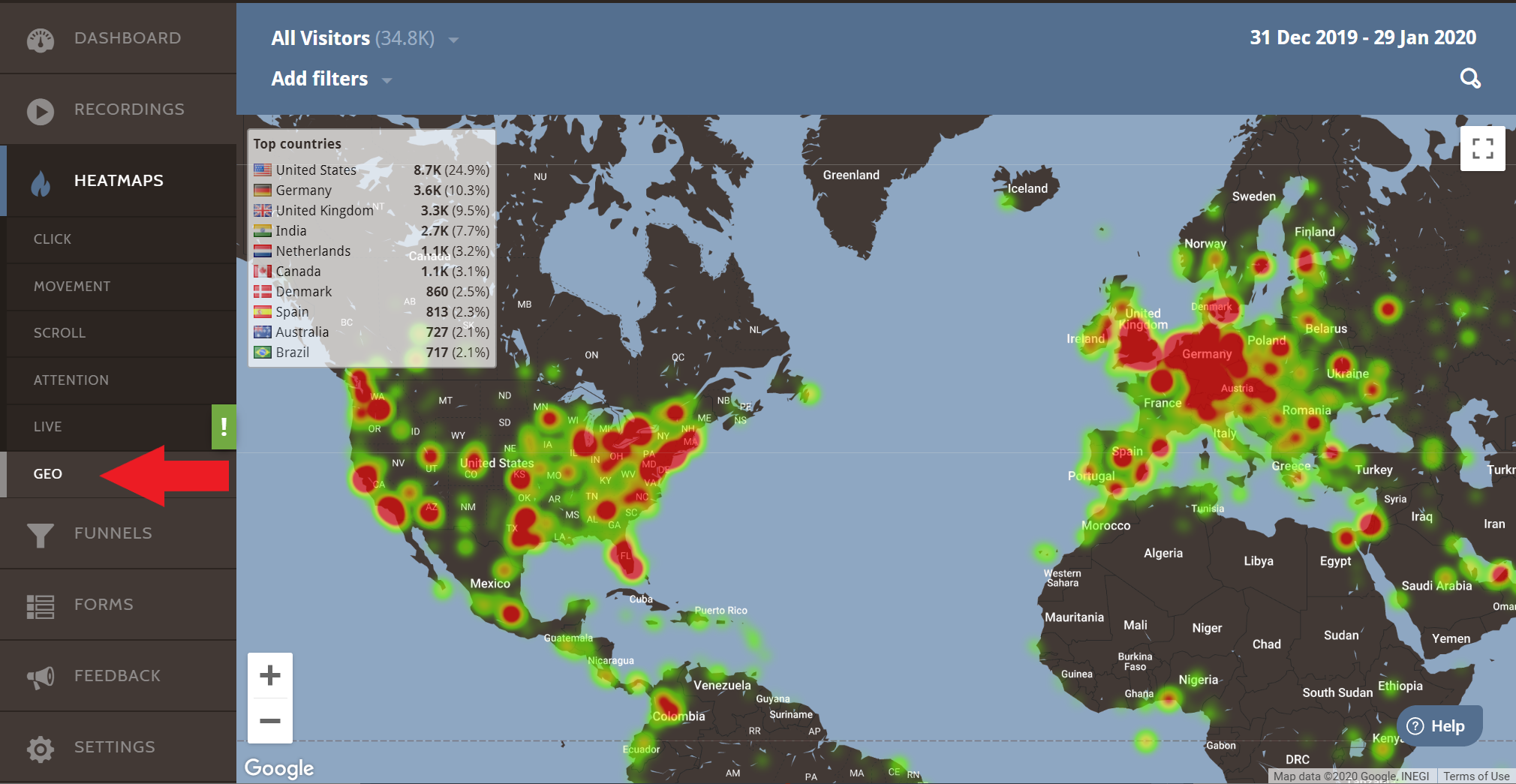Image resolution: width=1516 pixels, height=784 pixels.
Task: Open the Attention heatmap view
Action: (x=71, y=380)
